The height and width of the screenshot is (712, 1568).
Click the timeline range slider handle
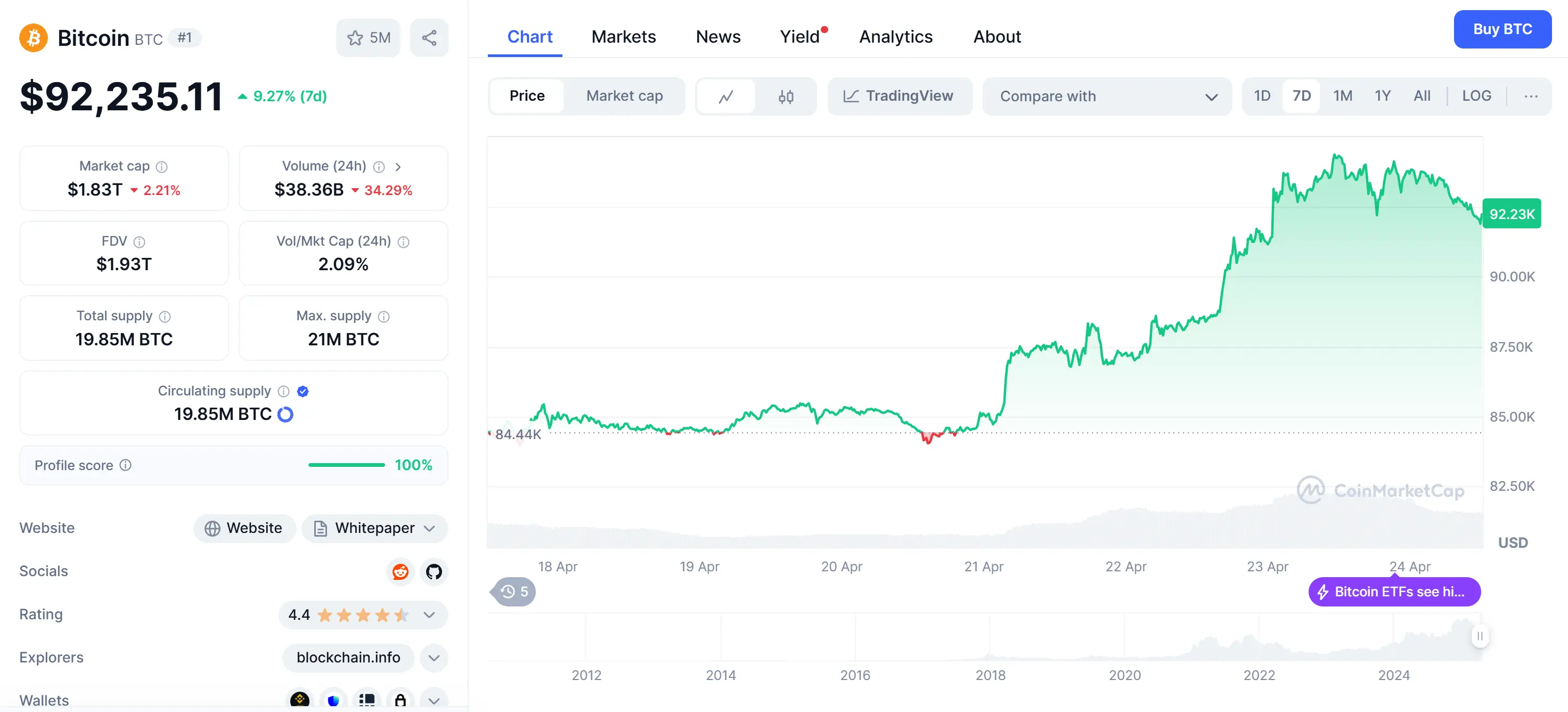click(x=1479, y=636)
